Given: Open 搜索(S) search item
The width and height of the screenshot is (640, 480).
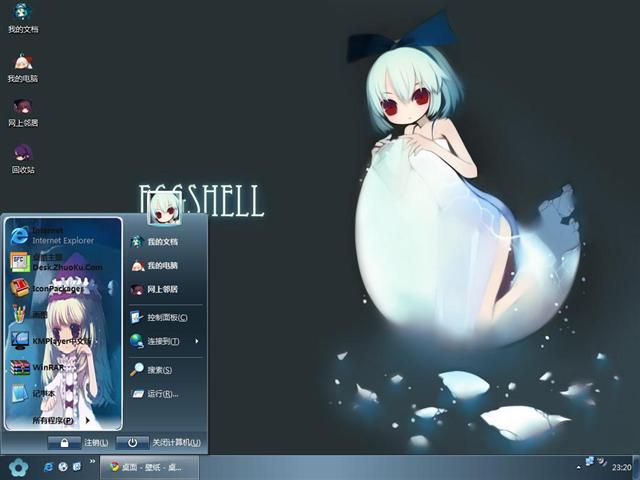Looking at the screenshot, I should coord(152,370).
